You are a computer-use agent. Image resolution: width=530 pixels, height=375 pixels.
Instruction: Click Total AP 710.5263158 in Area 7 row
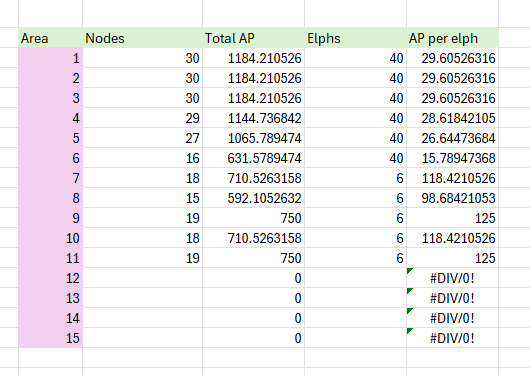click(x=254, y=178)
